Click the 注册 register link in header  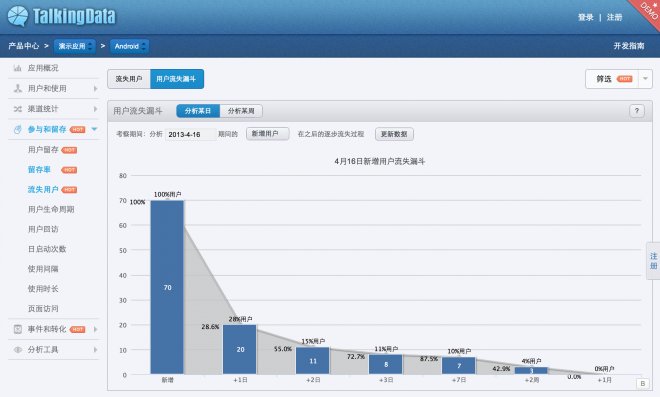tap(615, 17)
